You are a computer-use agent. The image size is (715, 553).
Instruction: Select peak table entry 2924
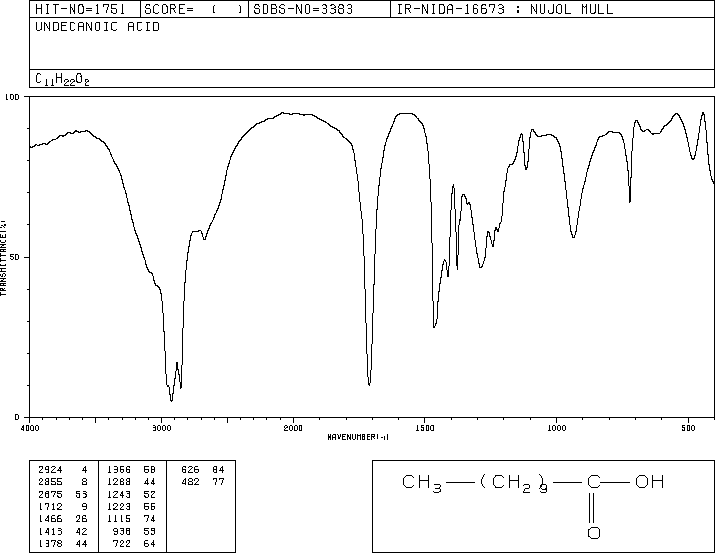click(x=51, y=470)
